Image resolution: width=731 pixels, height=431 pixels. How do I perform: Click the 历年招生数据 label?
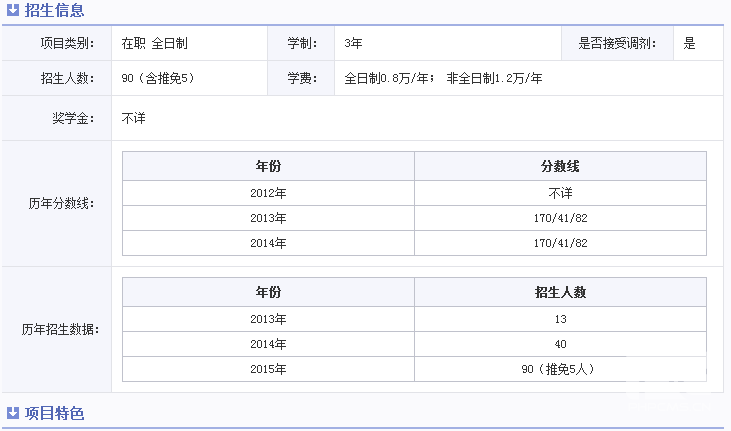(x=60, y=329)
